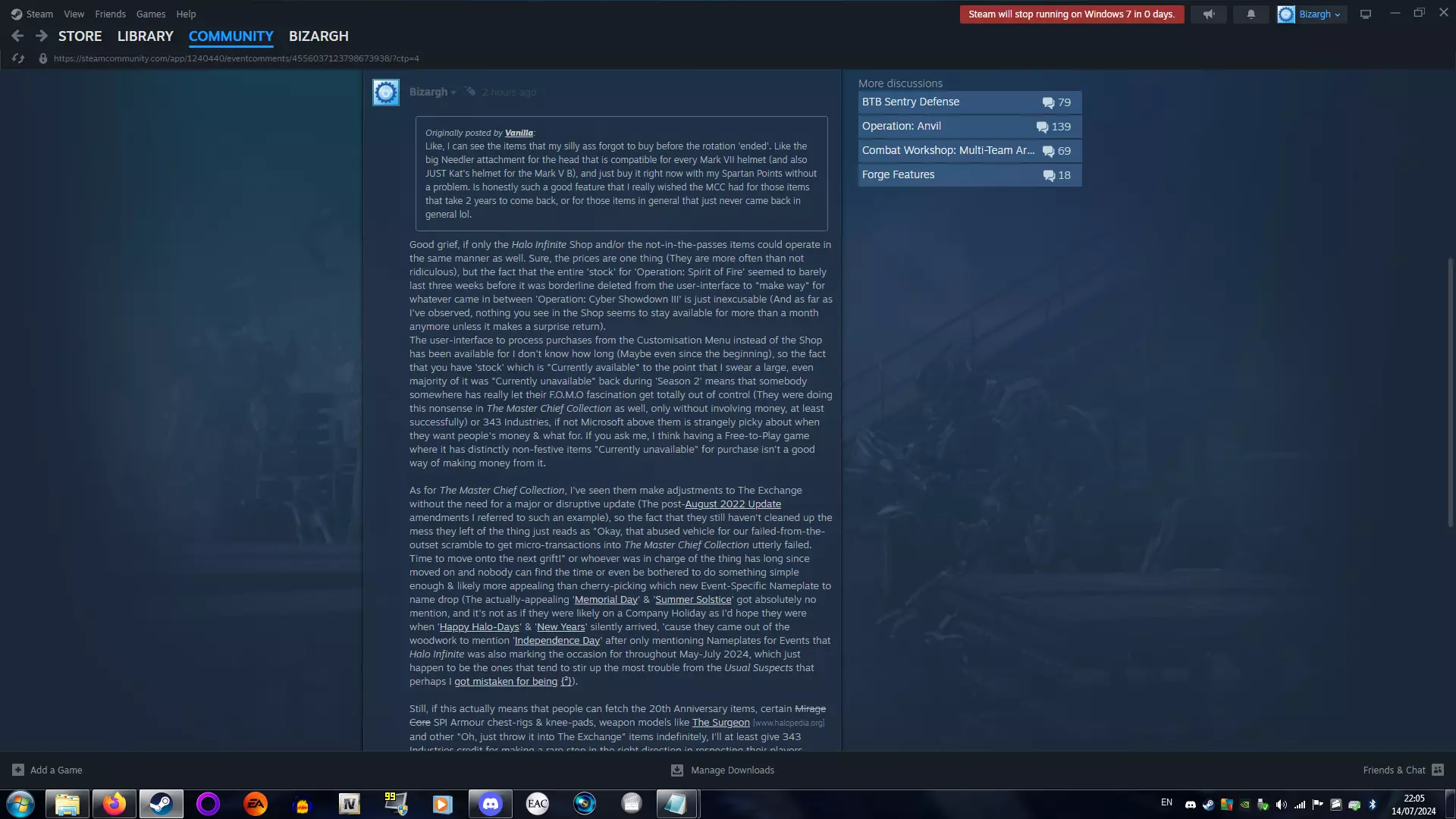Open the Games menu
The image size is (1456, 819).
tap(150, 14)
